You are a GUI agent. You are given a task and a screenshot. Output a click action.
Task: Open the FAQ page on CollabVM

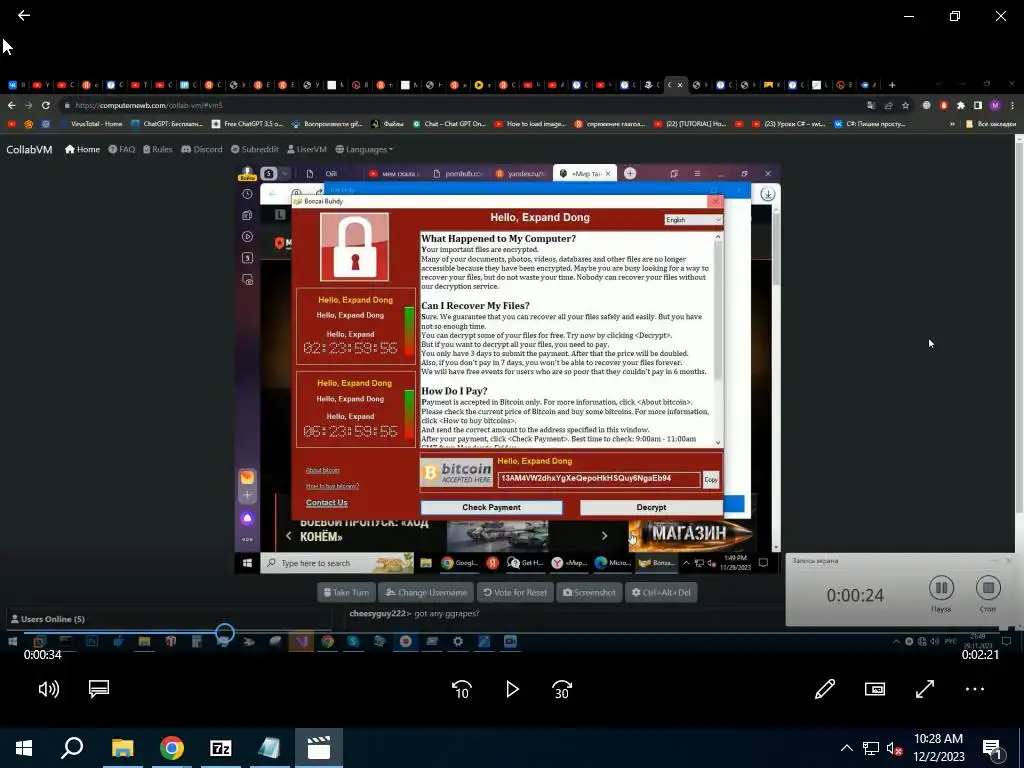(x=121, y=150)
